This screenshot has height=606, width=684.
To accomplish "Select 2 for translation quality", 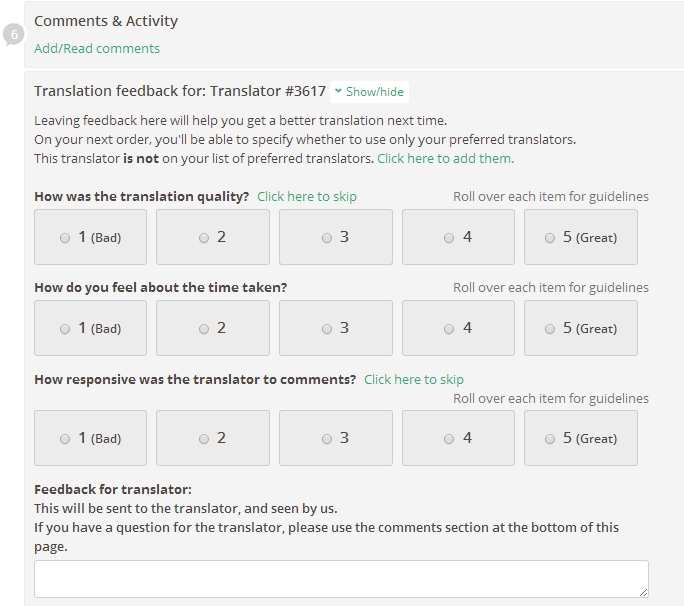I will 213,237.
